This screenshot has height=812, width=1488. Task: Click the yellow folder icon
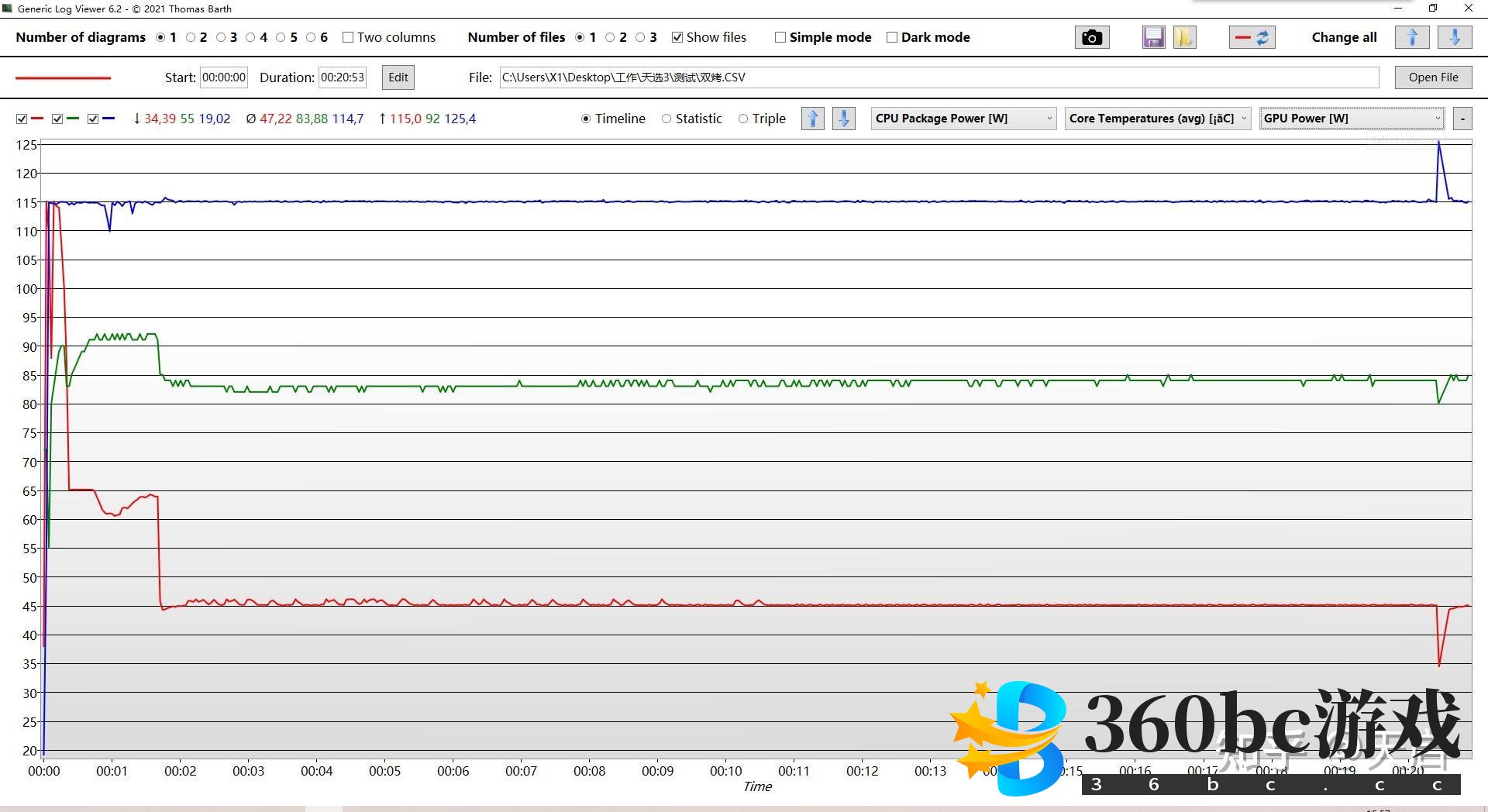1184,37
